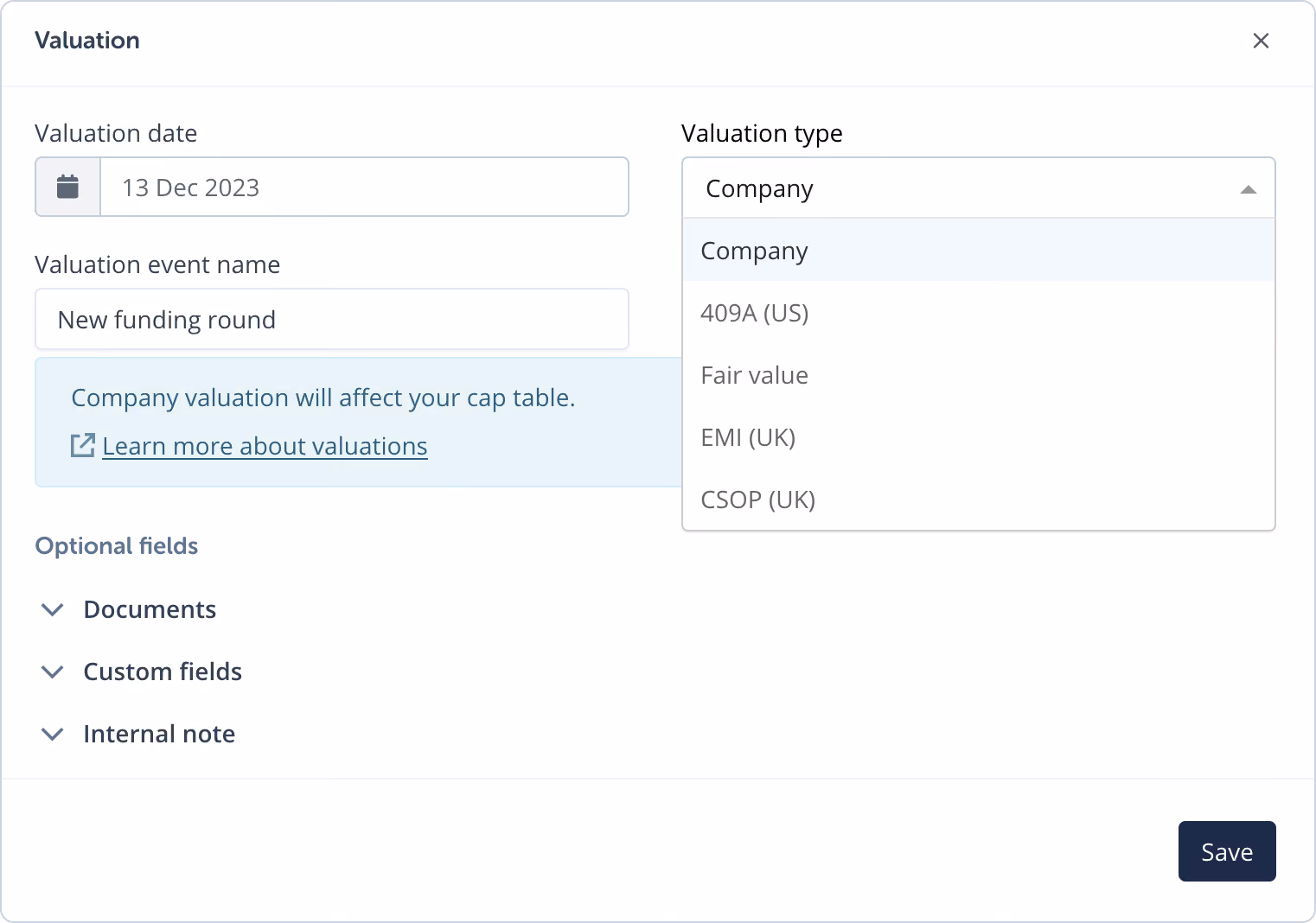Close the Valuation dialog

1261,41
